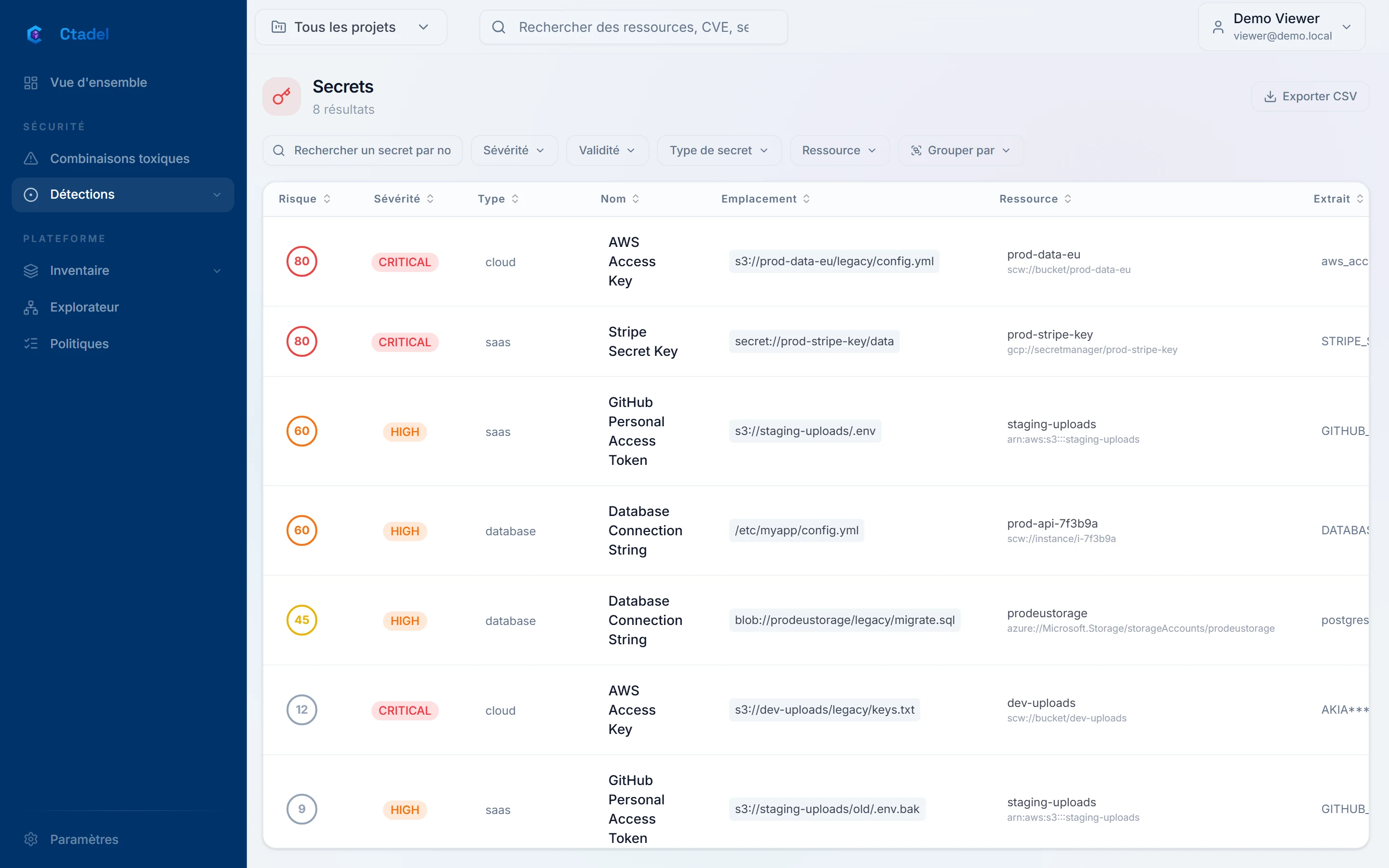Sort by Ressource column header

pyautogui.click(x=1035, y=199)
